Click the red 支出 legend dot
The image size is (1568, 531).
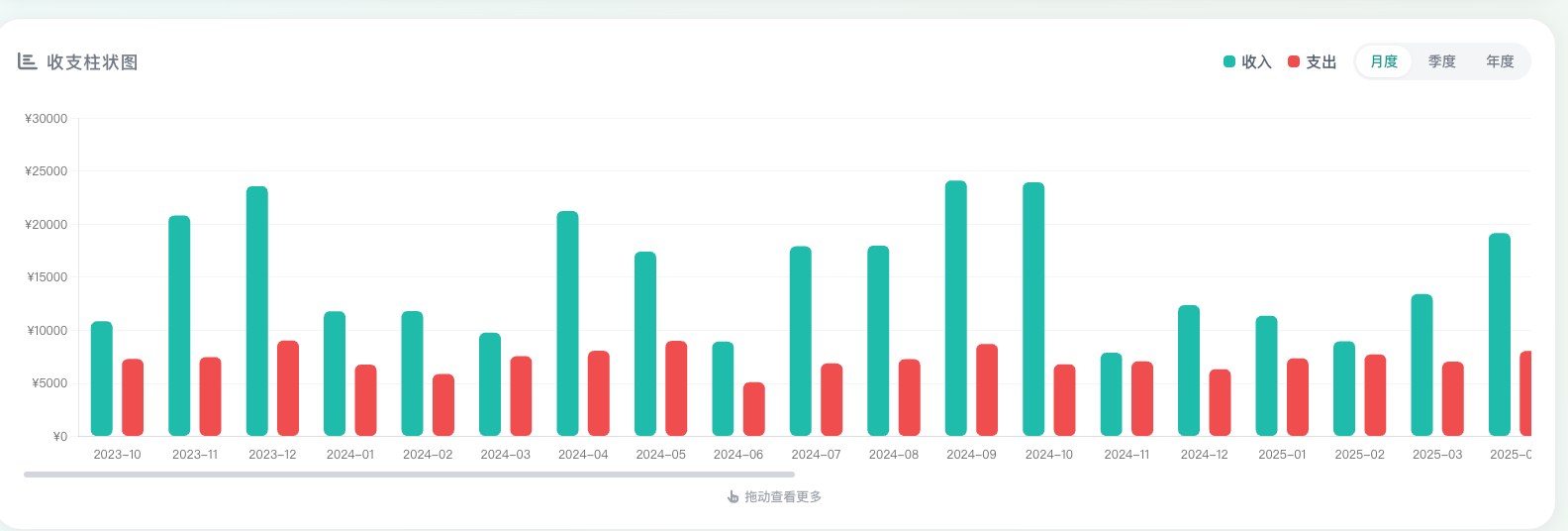tap(1294, 61)
